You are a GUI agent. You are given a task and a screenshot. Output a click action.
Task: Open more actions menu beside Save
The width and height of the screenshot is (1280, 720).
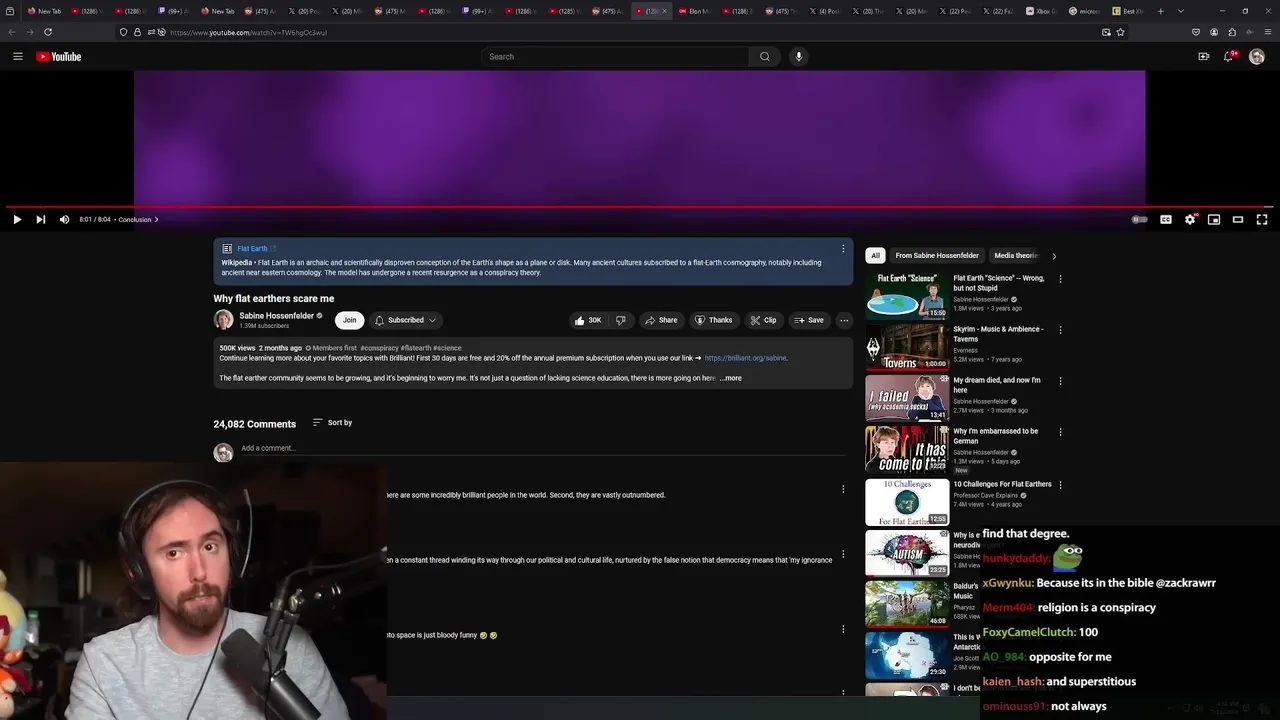tap(844, 320)
